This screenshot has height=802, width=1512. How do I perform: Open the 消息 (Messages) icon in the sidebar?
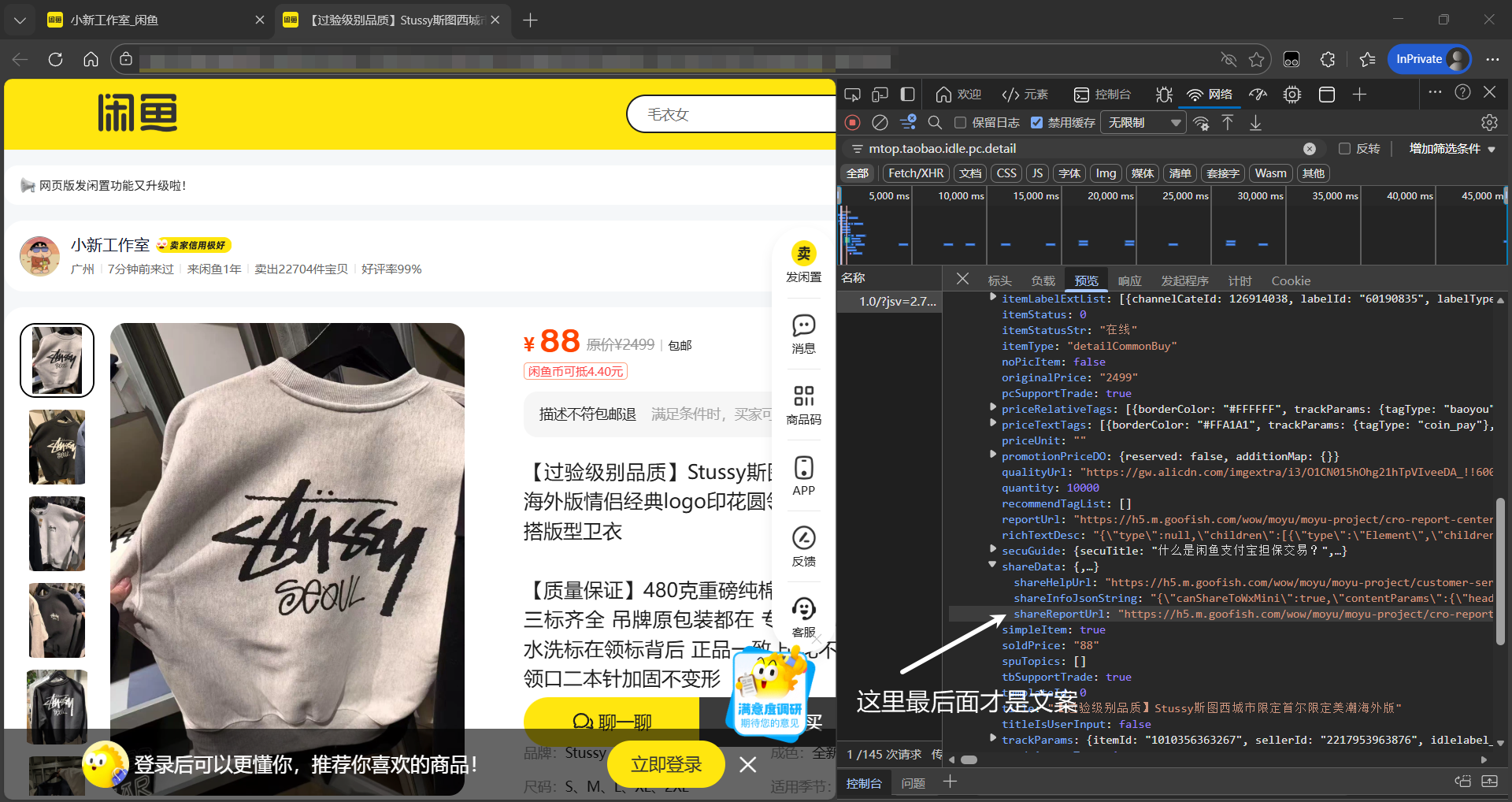pyautogui.click(x=802, y=325)
